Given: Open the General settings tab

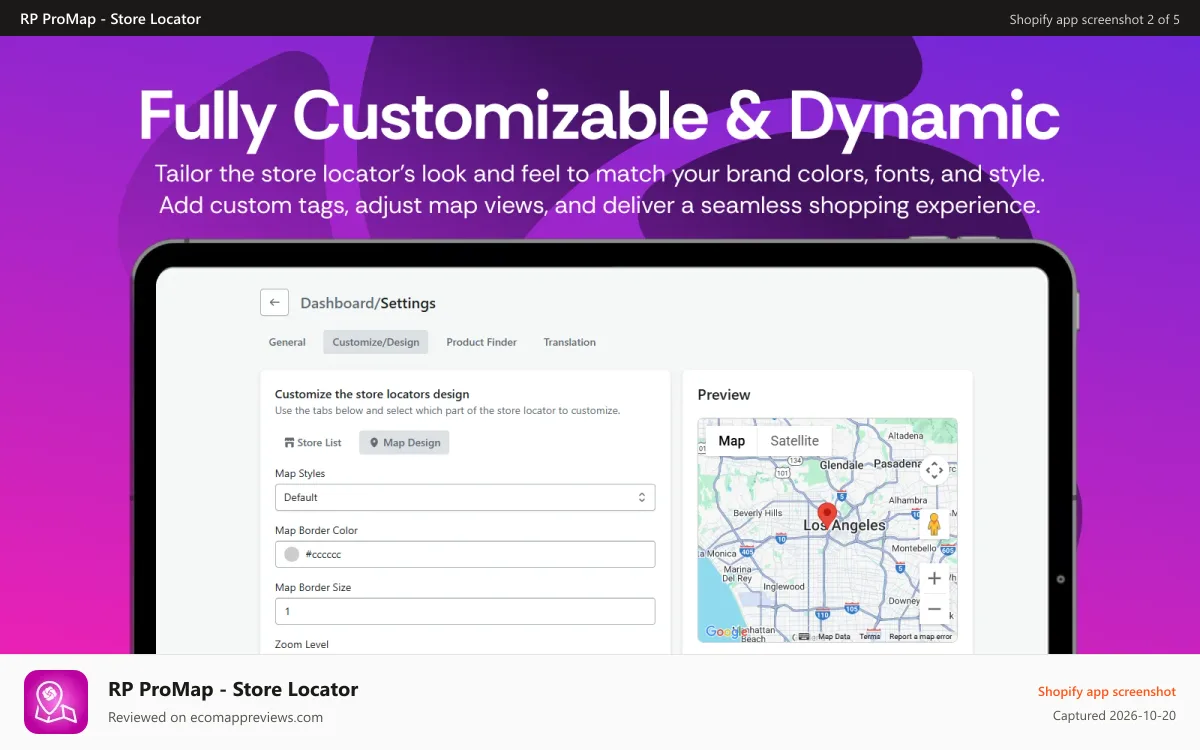Looking at the screenshot, I should tap(287, 342).
